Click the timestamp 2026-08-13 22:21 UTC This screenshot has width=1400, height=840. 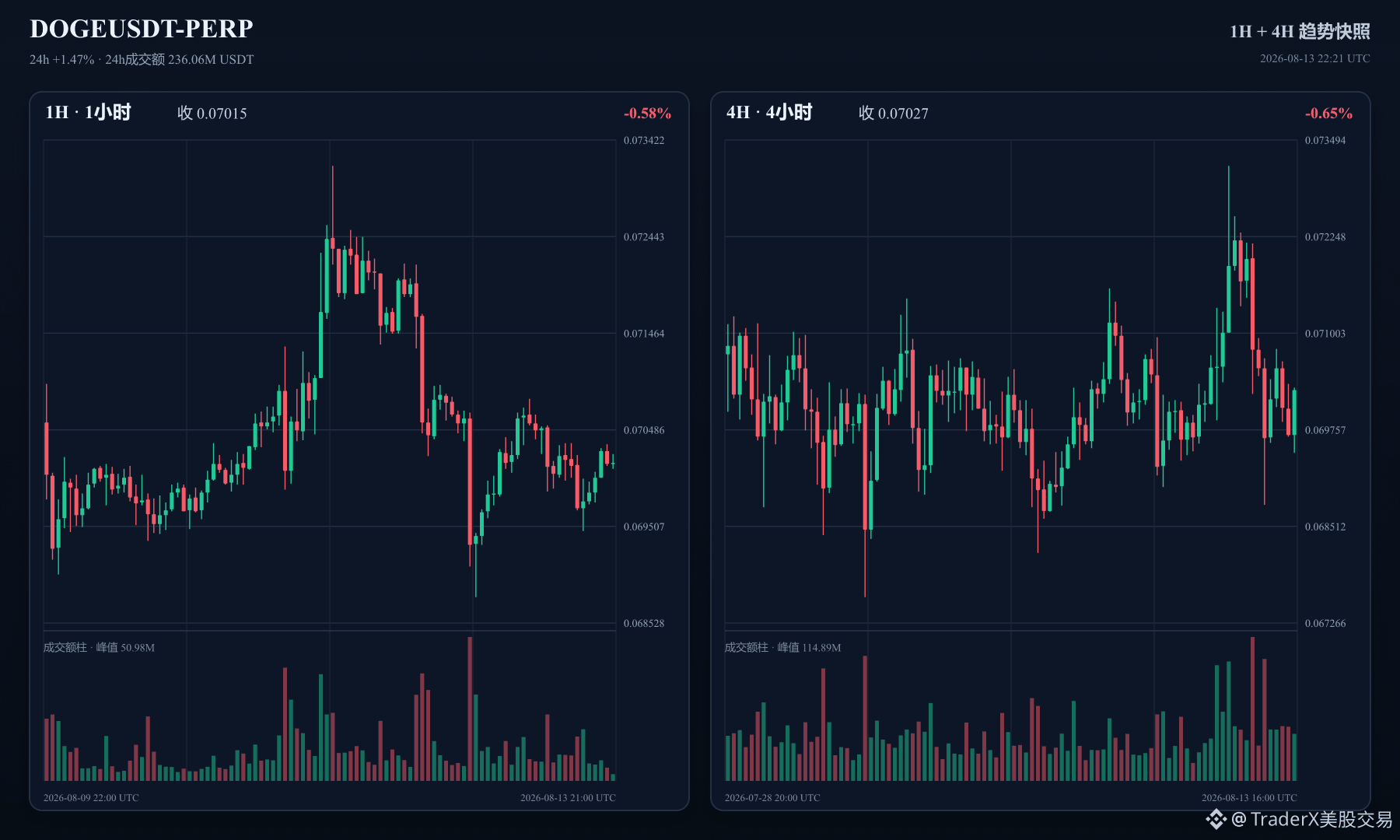click(1314, 58)
